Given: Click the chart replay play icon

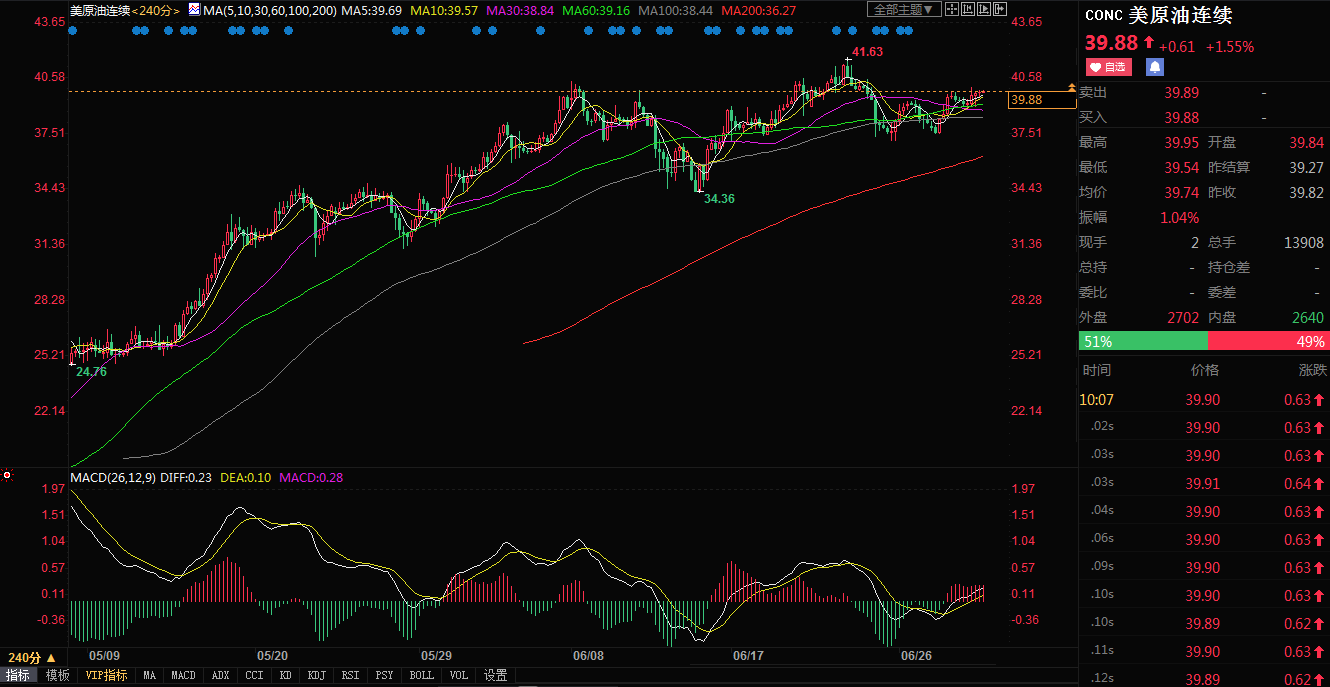Looking at the screenshot, I should [x=984, y=10].
